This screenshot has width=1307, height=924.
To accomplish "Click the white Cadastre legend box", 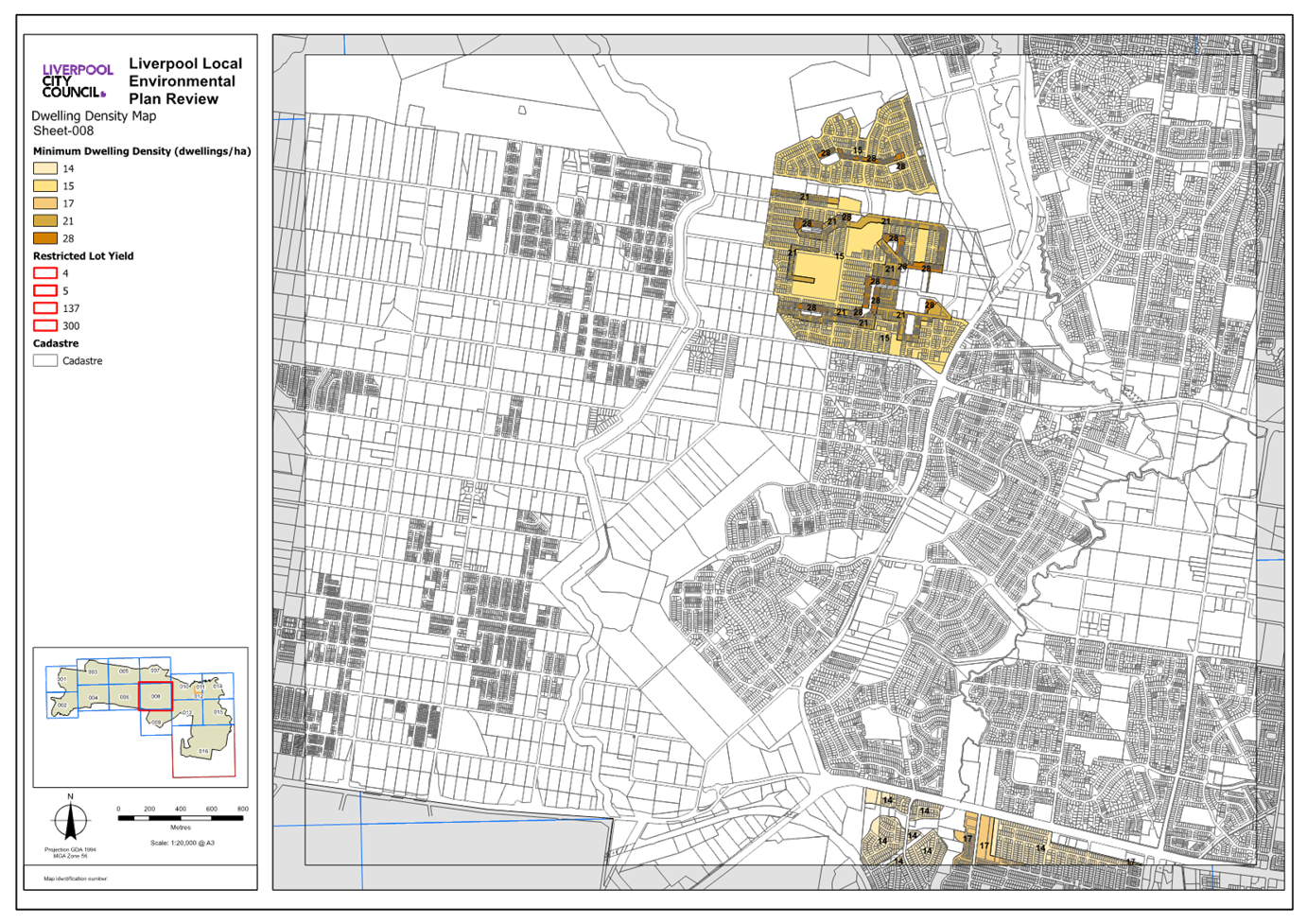I will (x=45, y=360).
